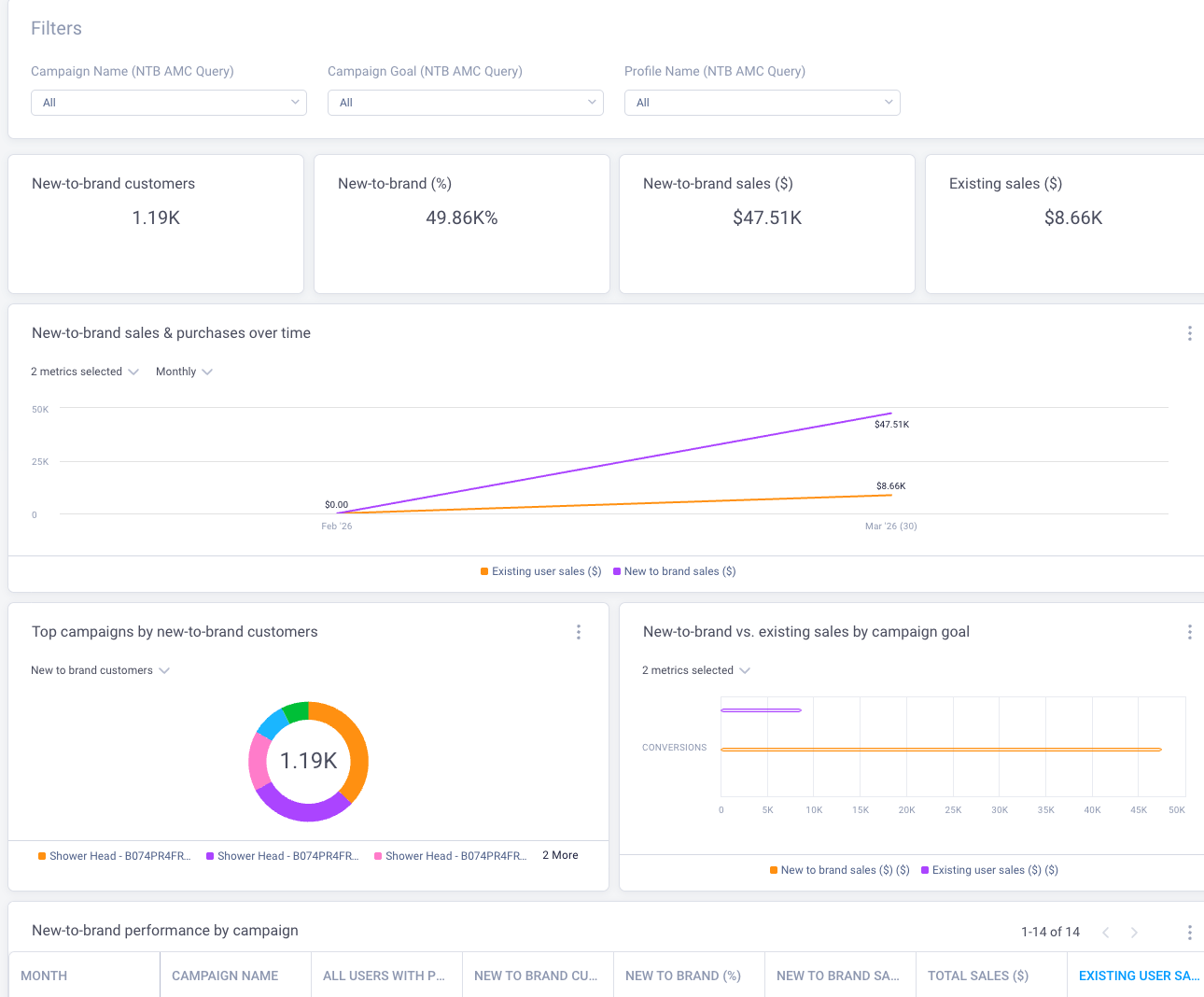This screenshot has height=997, width=1204.
Task: Go to previous page of campaign table
Action: (1106, 932)
